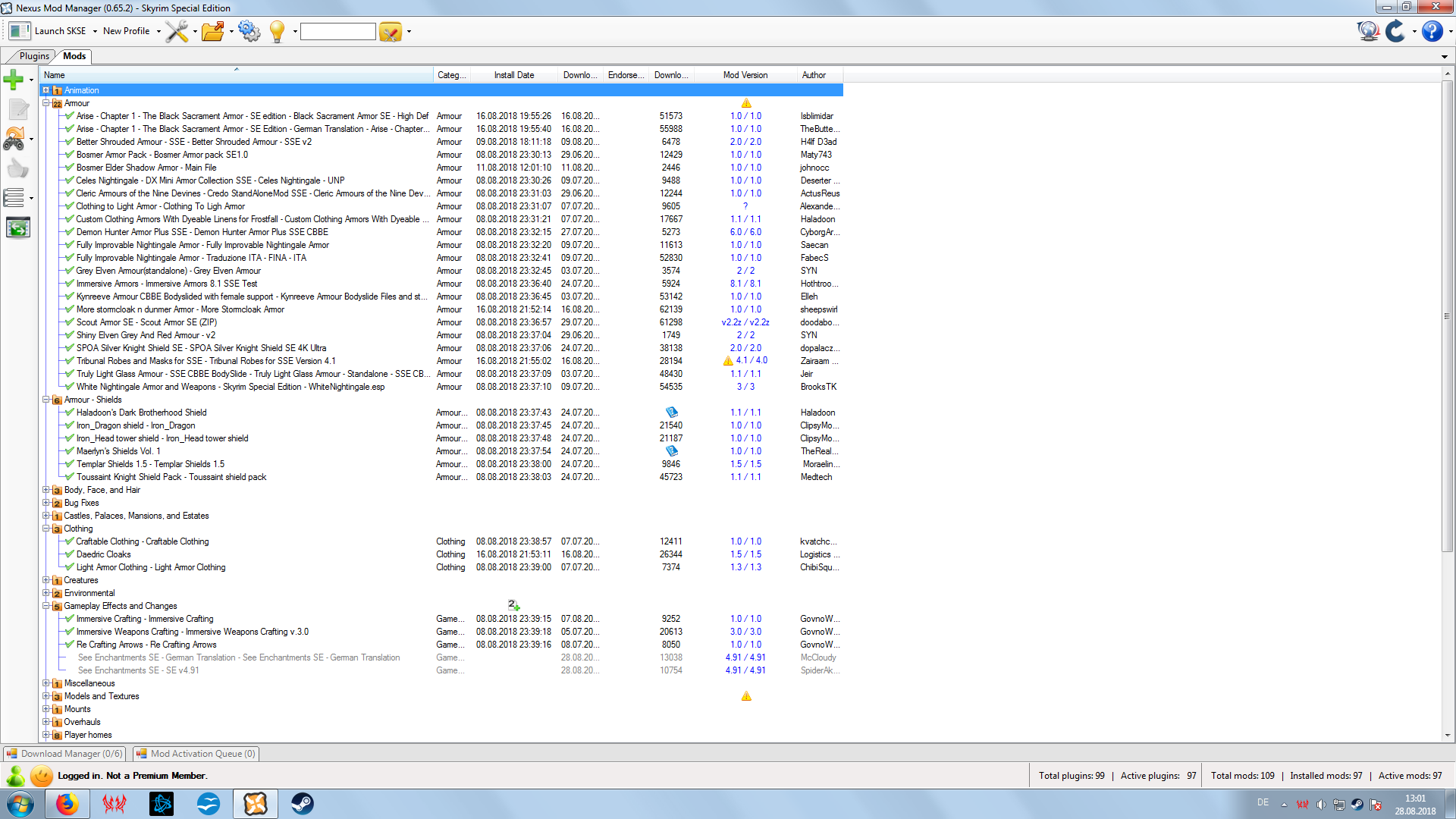Screen dimensions: 1456x819
Task: Sort mods by Install Date column
Action: coord(513,75)
